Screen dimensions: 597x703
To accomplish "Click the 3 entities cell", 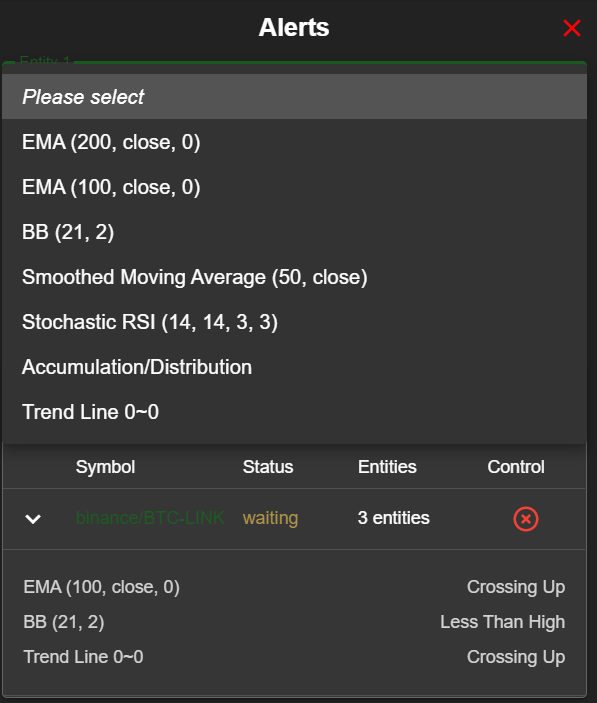I will 394,518.
